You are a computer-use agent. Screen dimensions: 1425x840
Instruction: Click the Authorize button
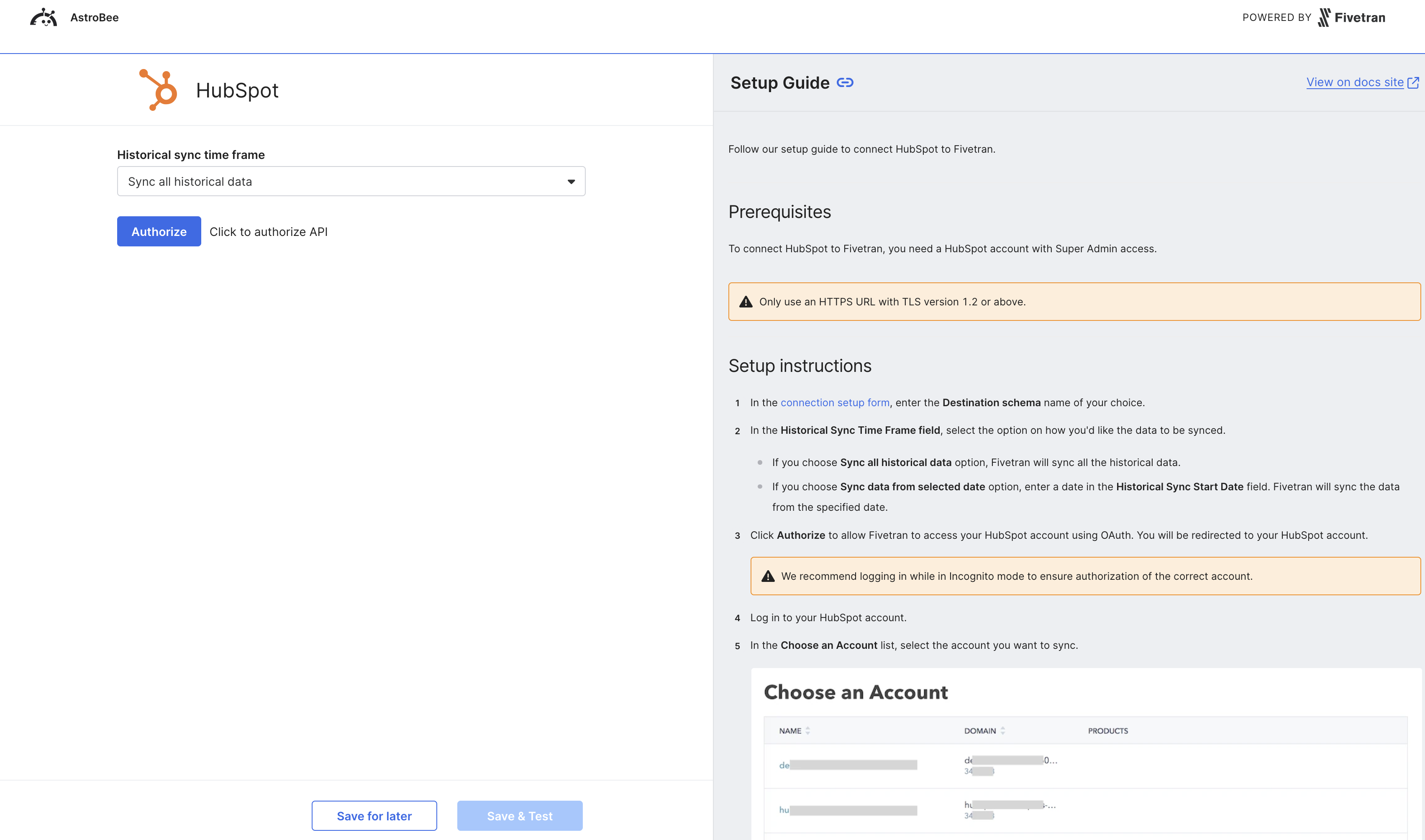(x=159, y=231)
